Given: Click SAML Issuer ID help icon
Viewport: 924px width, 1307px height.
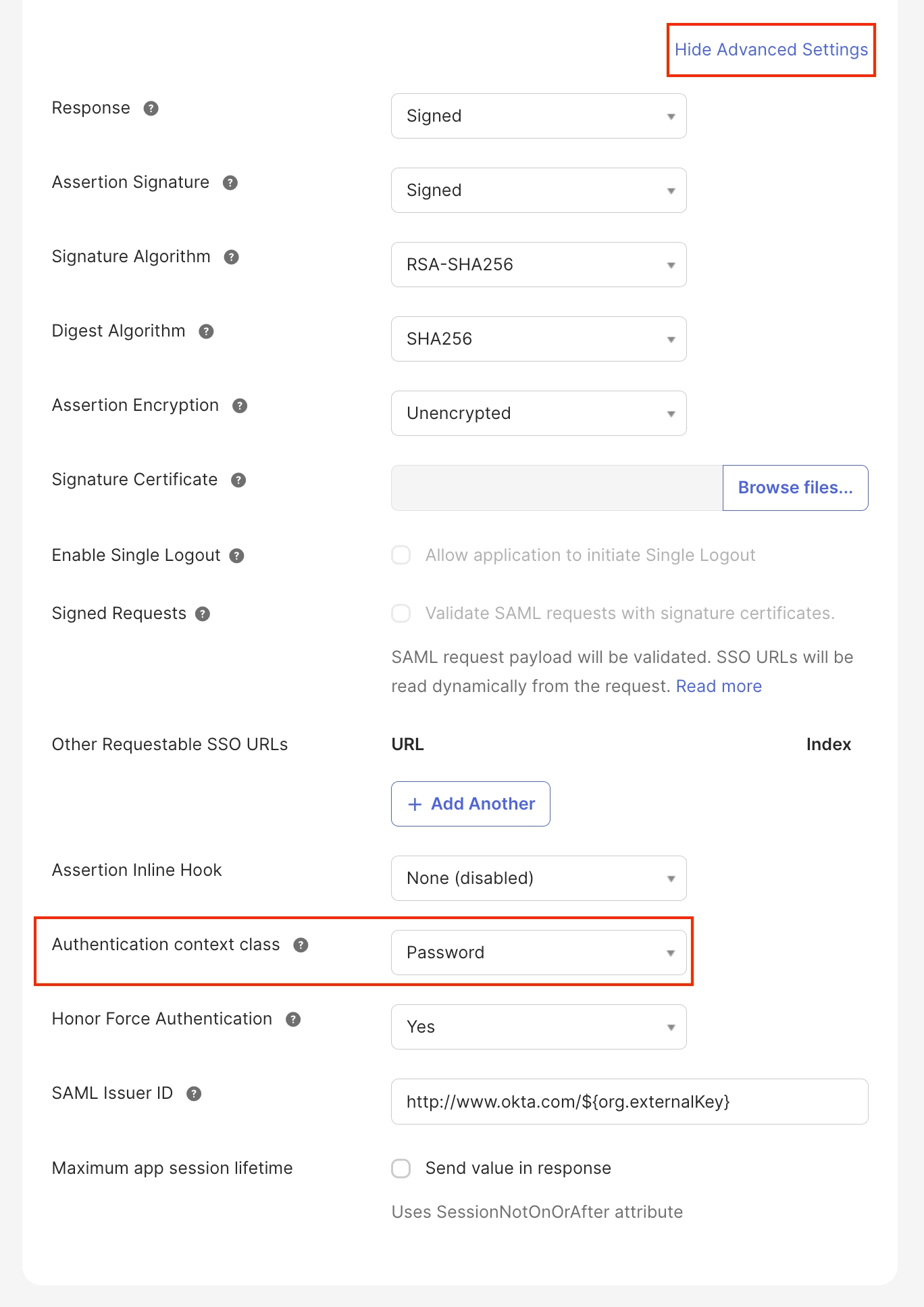Looking at the screenshot, I should (195, 1093).
